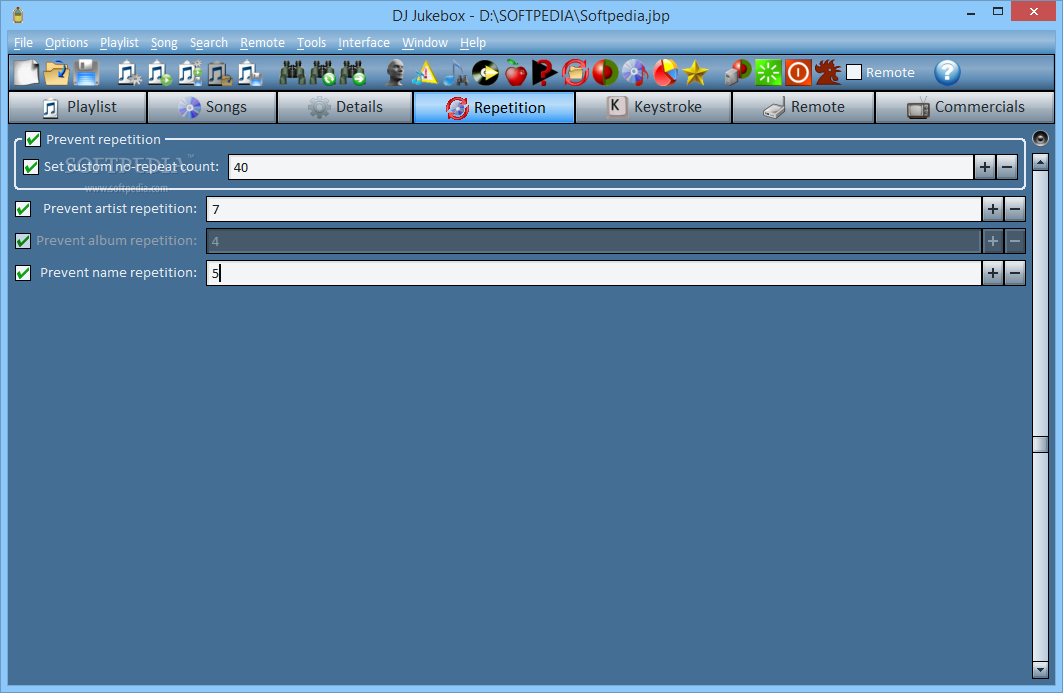Click the name repetition field showing 5
Image resolution: width=1063 pixels, height=693 pixels.
point(594,273)
